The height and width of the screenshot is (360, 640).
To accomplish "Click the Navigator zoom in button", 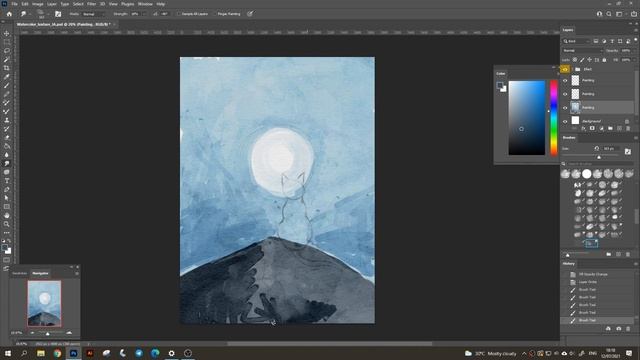I will point(69,333).
